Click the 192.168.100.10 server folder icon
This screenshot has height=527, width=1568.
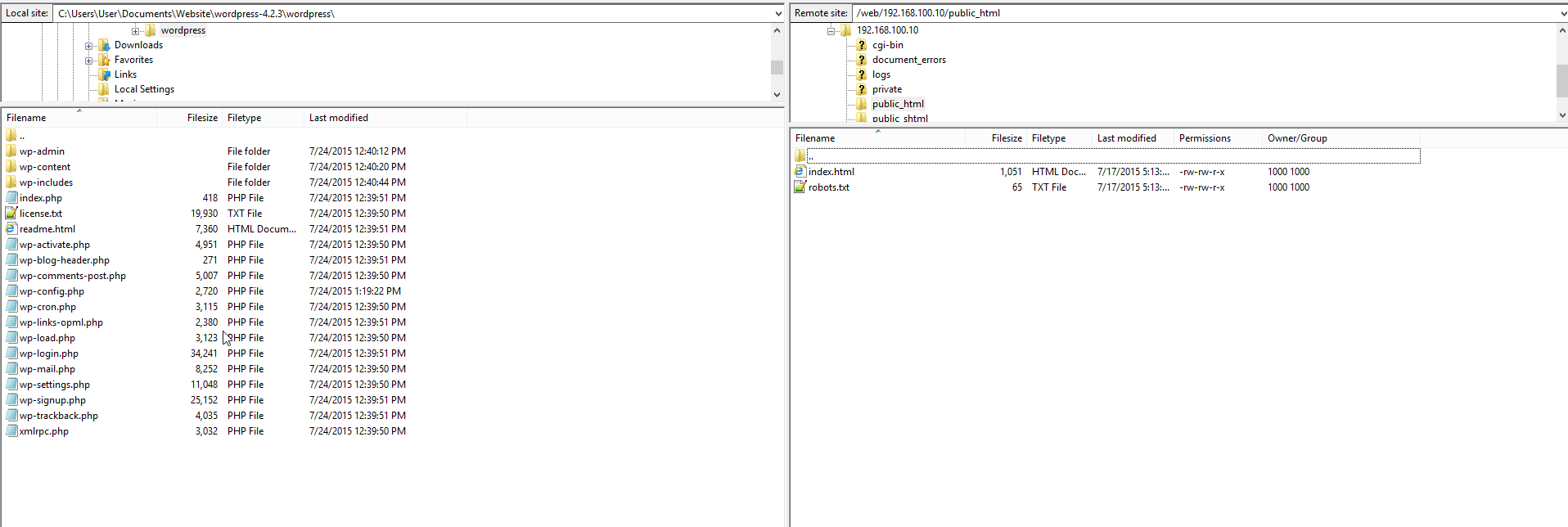coord(846,30)
